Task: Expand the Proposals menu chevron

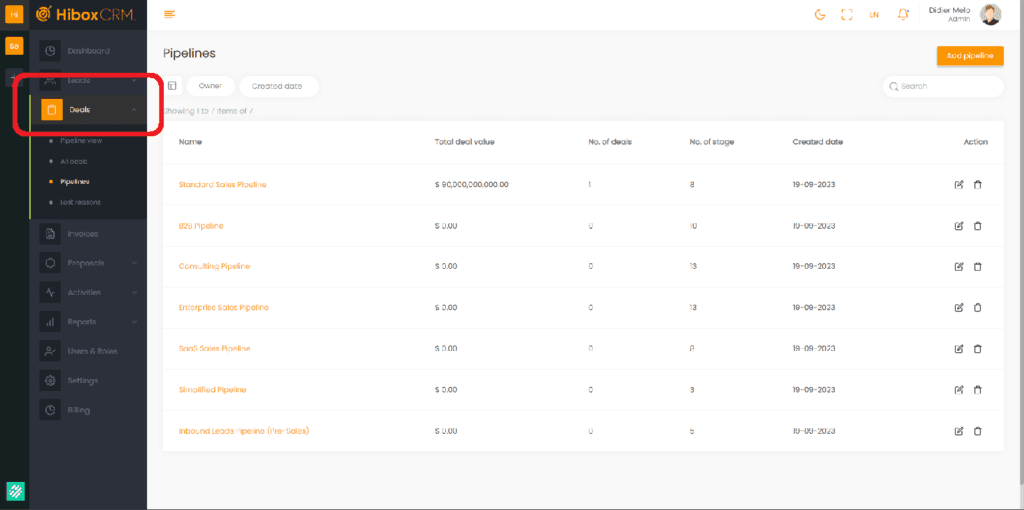Action: pyautogui.click(x=134, y=263)
